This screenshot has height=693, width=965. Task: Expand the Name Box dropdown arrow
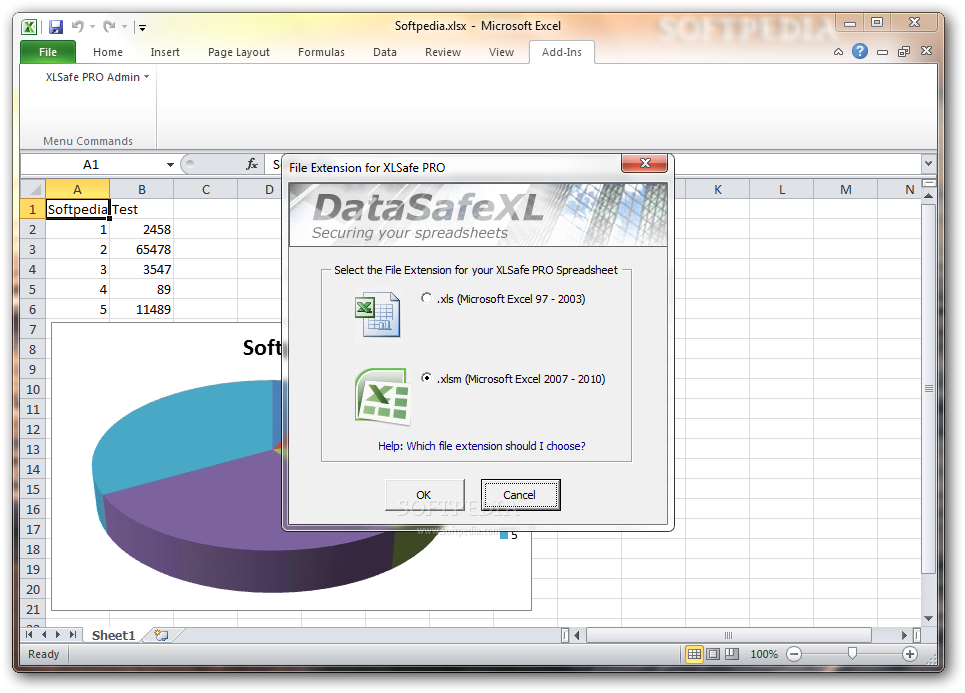coord(170,164)
